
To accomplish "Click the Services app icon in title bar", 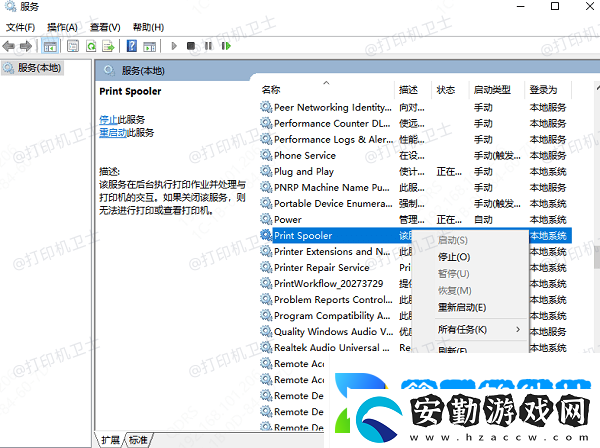I will click(10, 6).
